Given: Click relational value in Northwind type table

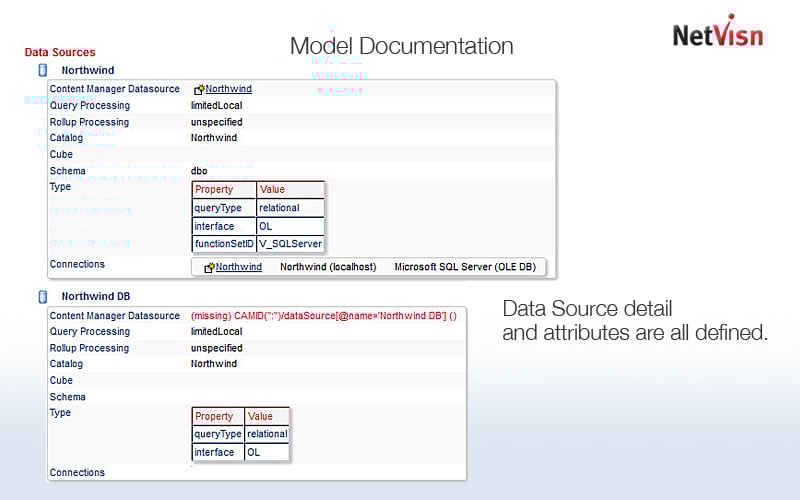Looking at the screenshot, I should tap(290, 208).
